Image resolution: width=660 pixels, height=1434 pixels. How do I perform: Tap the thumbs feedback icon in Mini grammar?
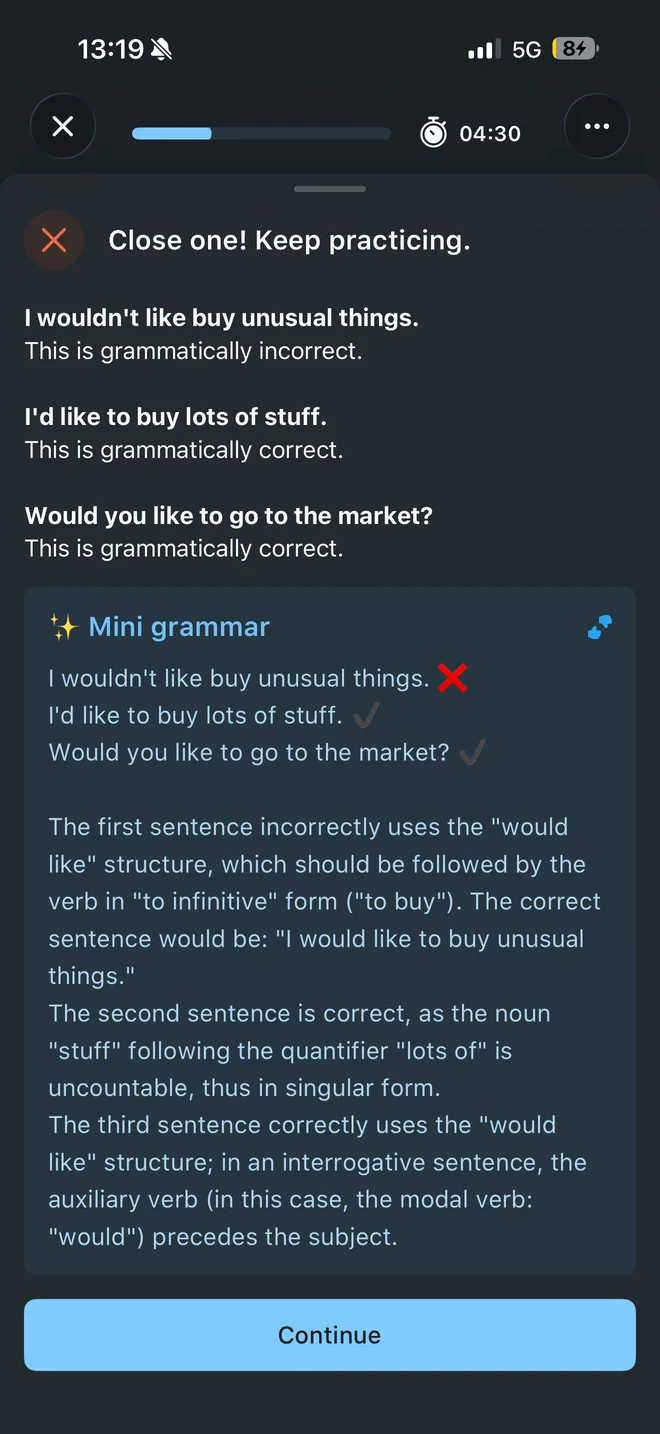[600, 627]
